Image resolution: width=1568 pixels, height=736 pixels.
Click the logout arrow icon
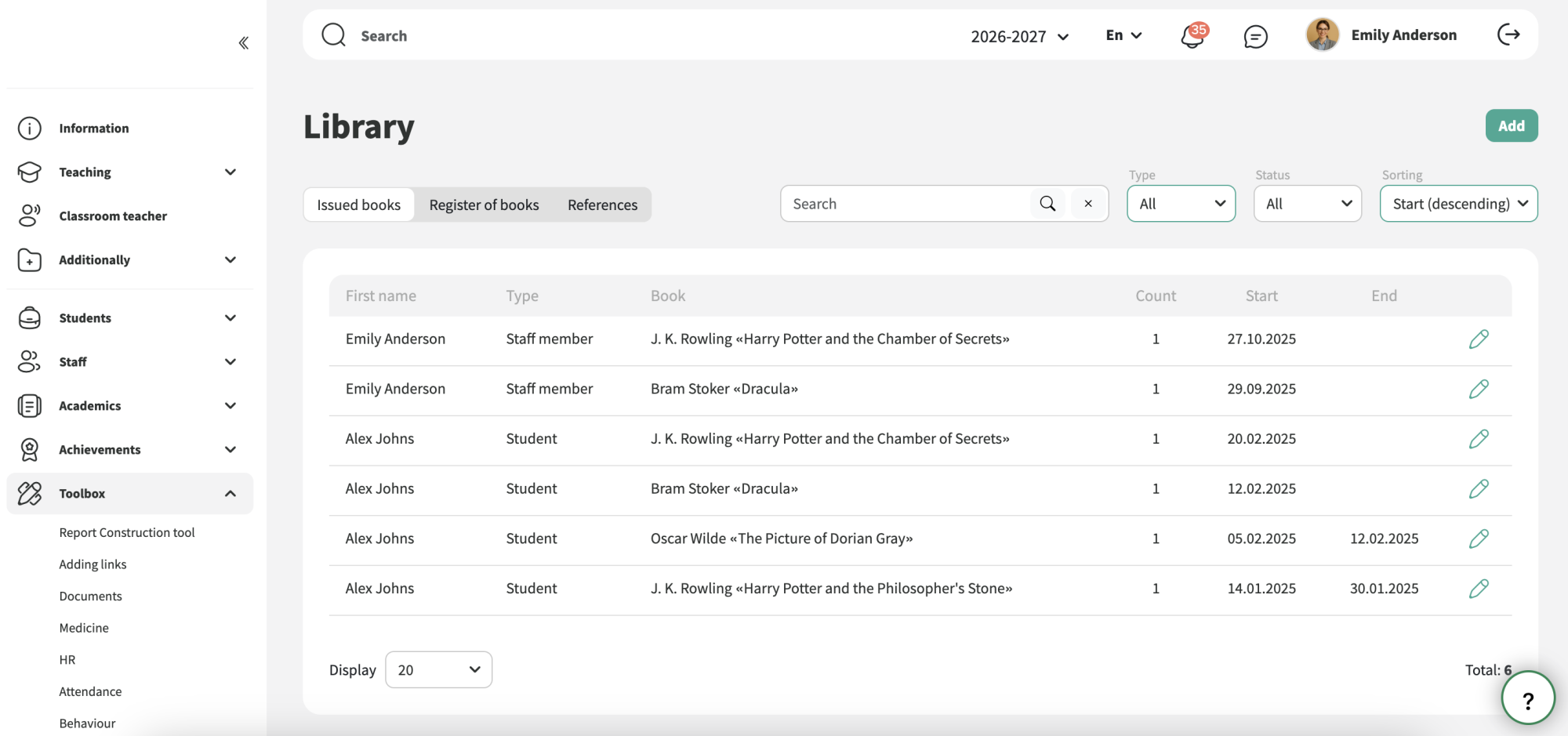[x=1508, y=34]
